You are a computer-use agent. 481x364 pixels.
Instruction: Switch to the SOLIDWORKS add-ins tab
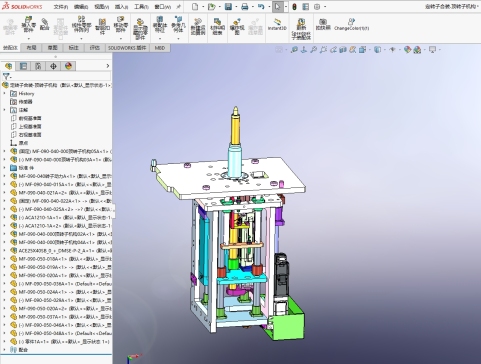[127, 48]
